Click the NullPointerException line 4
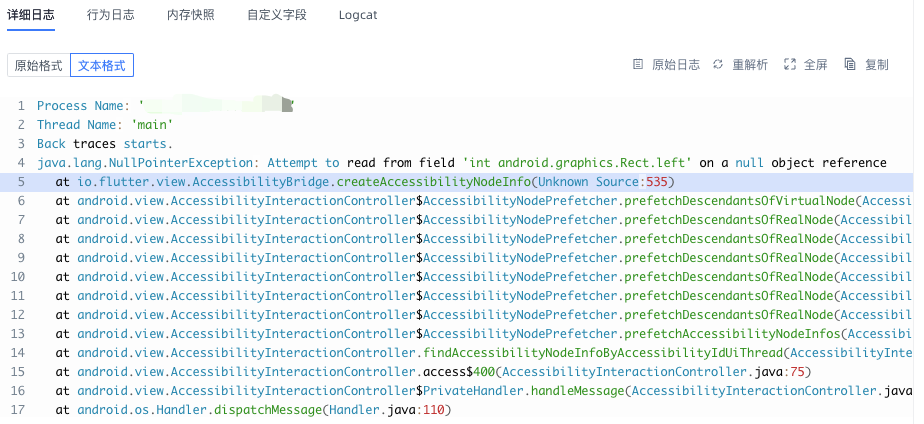924x424 pixels. coord(462,163)
